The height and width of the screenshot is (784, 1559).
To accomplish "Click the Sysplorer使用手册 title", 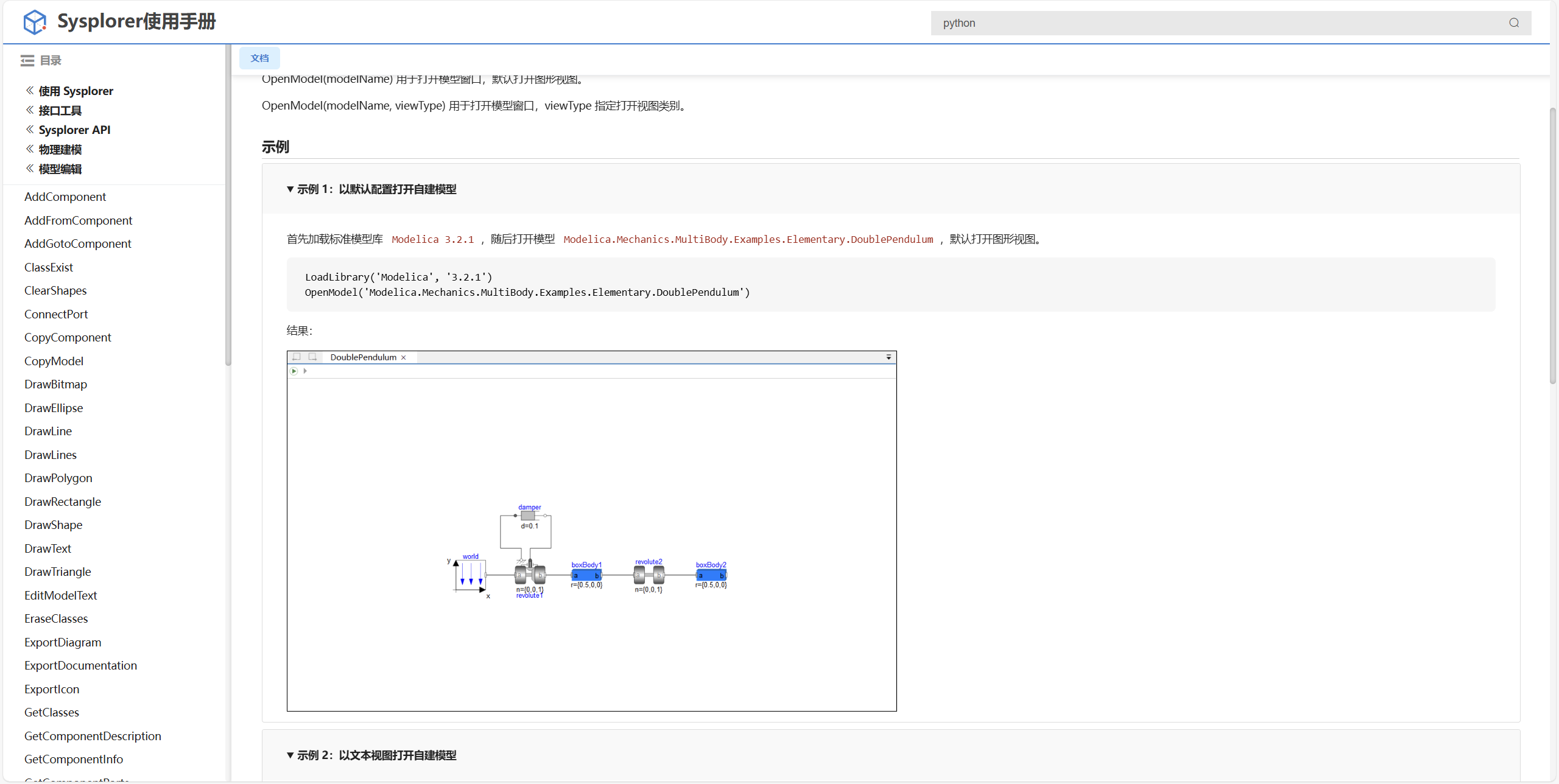I will (136, 21).
